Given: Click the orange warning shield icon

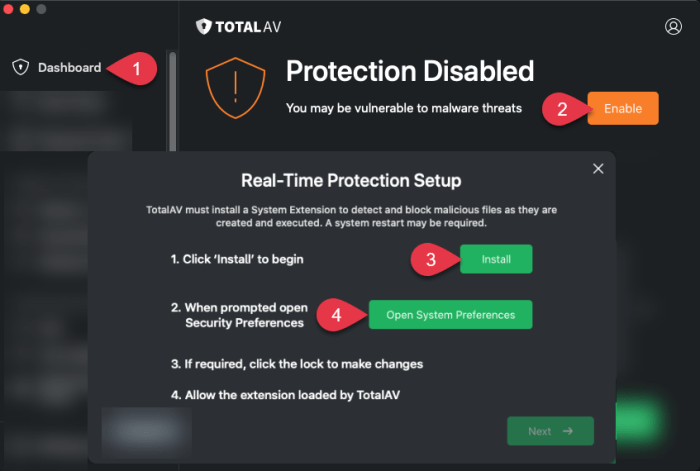Looking at the screenshot, I should click(235, 88).
